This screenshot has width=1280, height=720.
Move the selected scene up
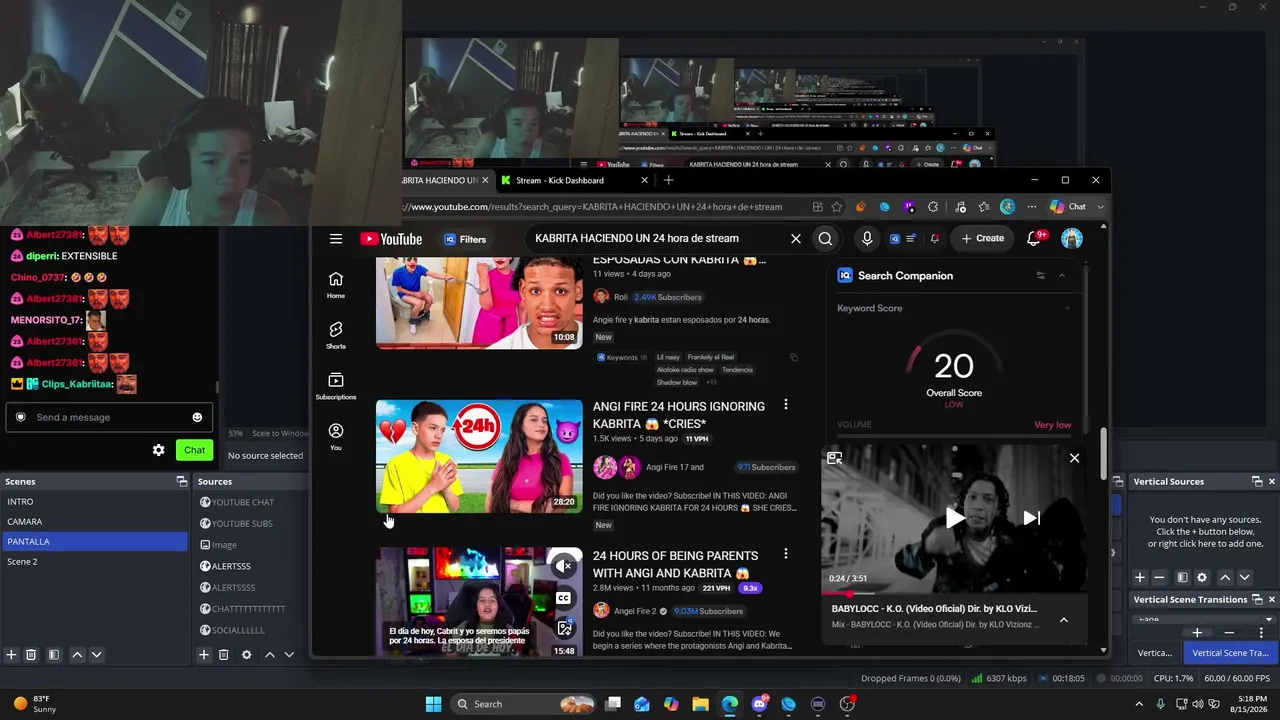click(77, 655)
